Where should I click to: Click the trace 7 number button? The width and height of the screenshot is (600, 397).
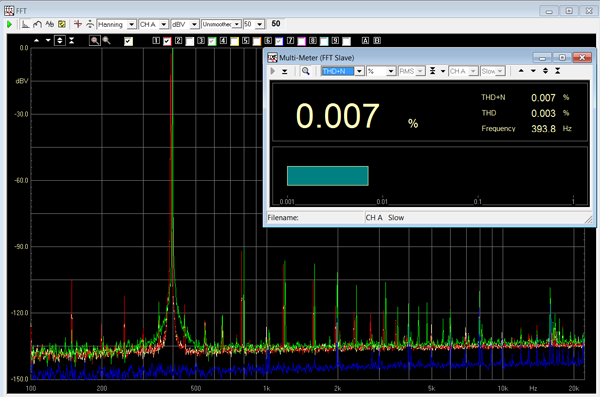290,40
